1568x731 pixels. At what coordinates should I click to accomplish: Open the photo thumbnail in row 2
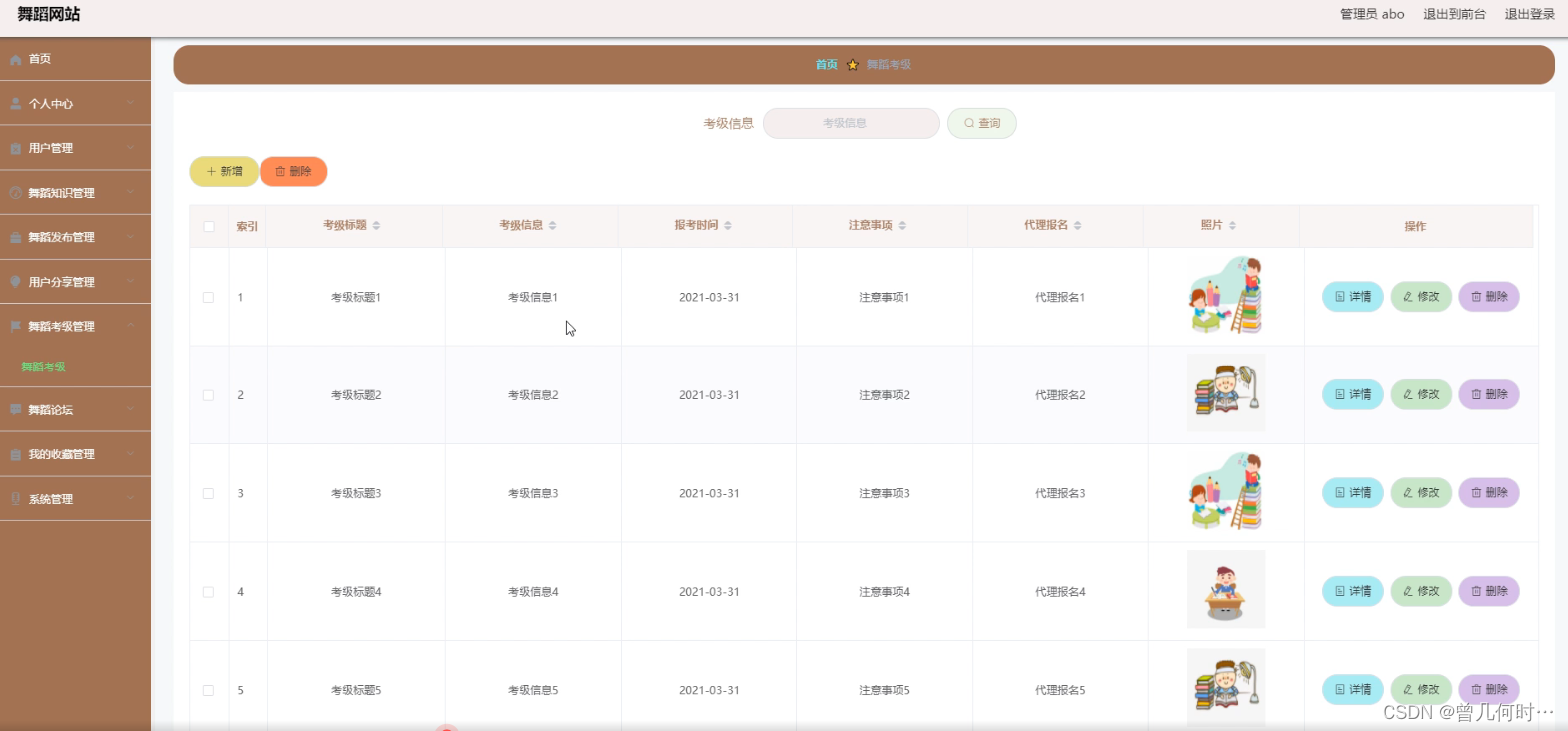pos(1226,392)
